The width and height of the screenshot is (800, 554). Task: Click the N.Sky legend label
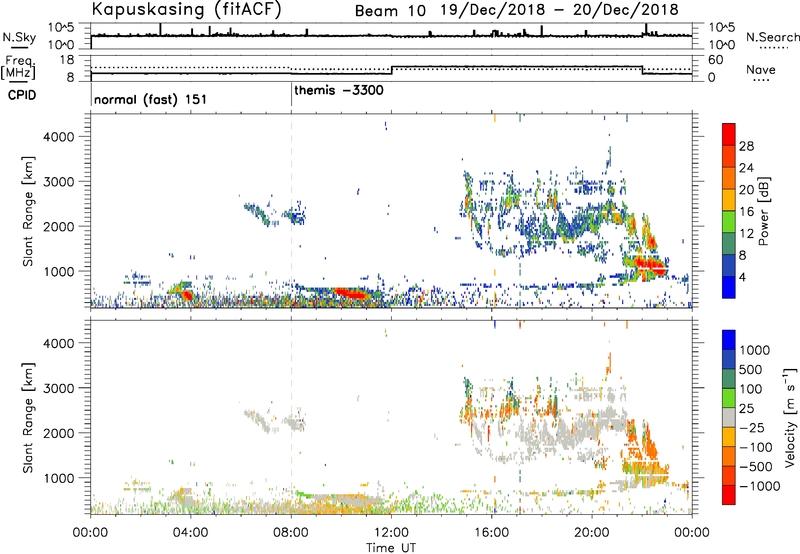19,38
